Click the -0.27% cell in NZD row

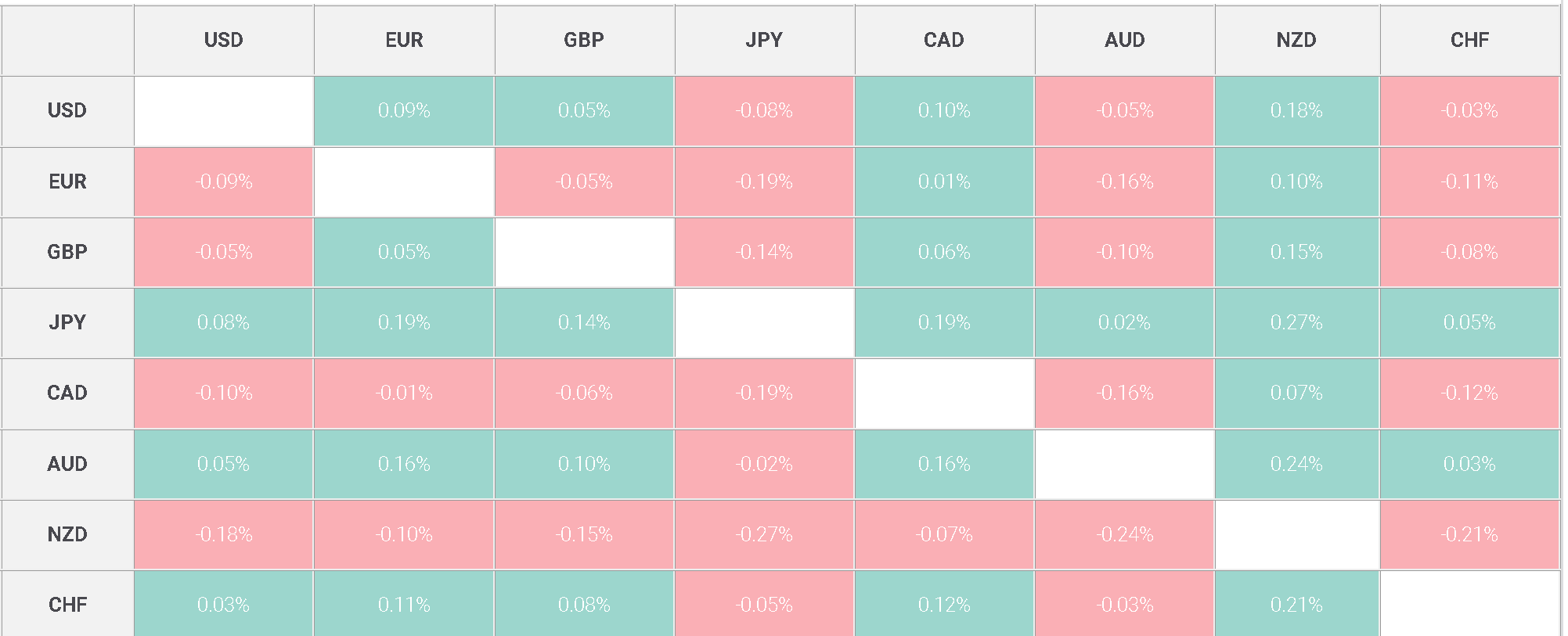(764, 534)
